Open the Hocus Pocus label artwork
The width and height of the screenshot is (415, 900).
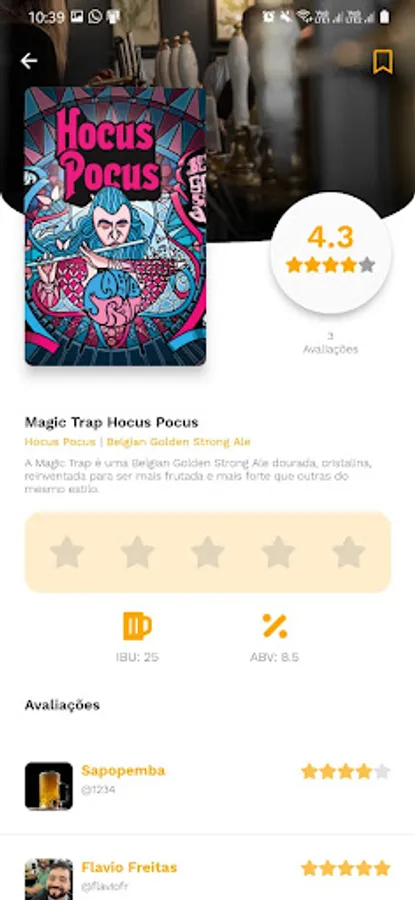point(115,226)
